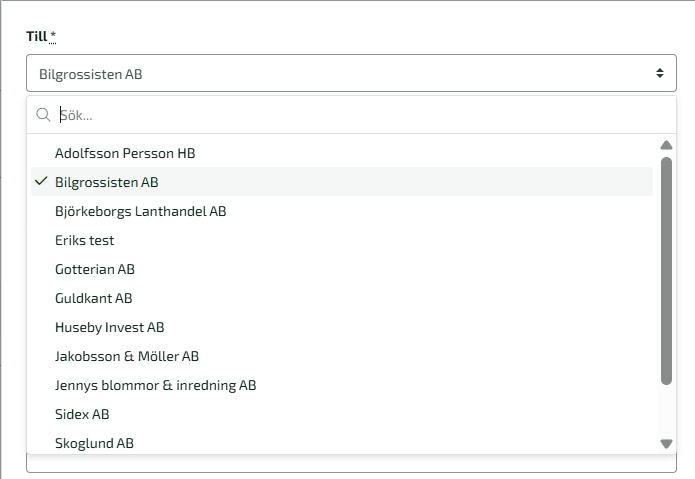695x479 pixels.
Task: Toggle the Till dropdown arrow
Action: (660, 73)
